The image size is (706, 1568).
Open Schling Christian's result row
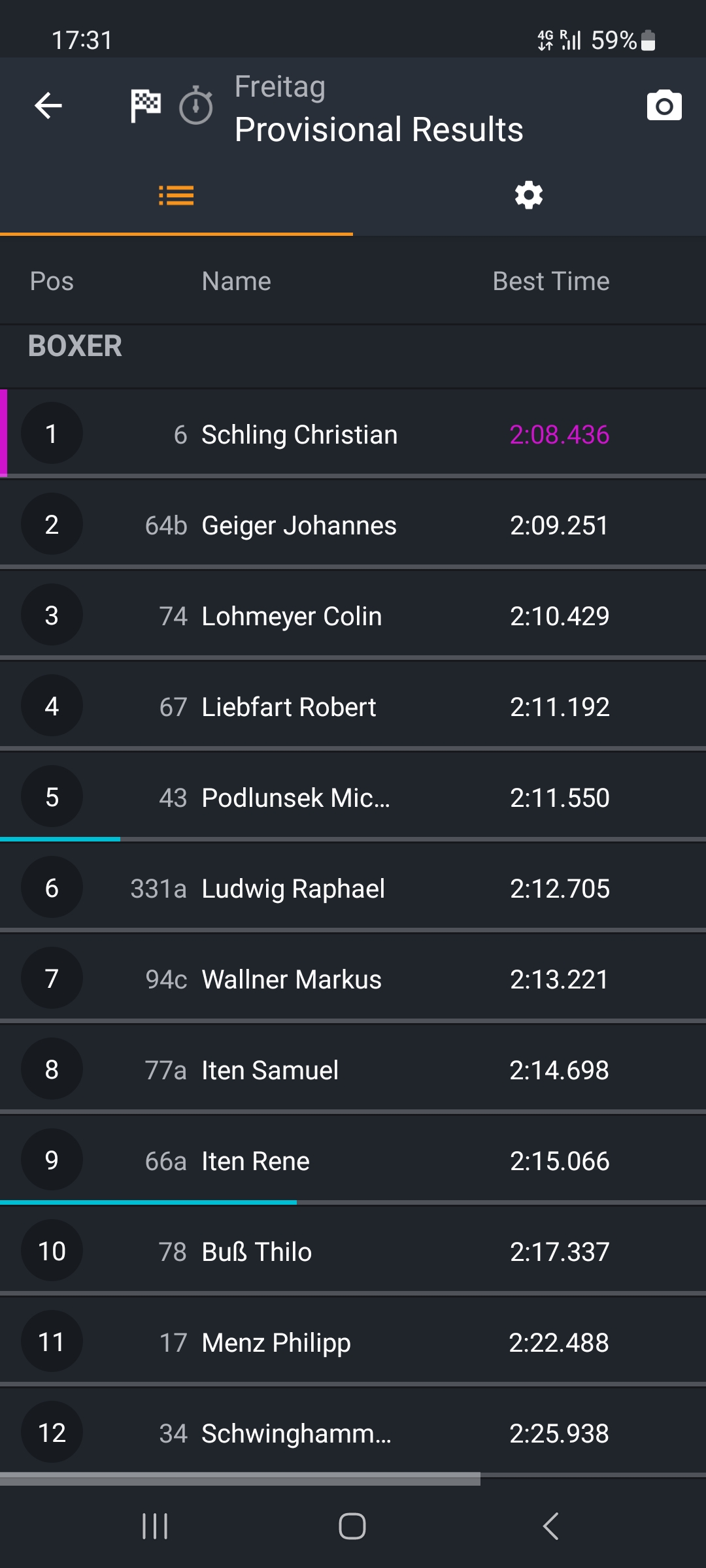click(x=299, y=434)
